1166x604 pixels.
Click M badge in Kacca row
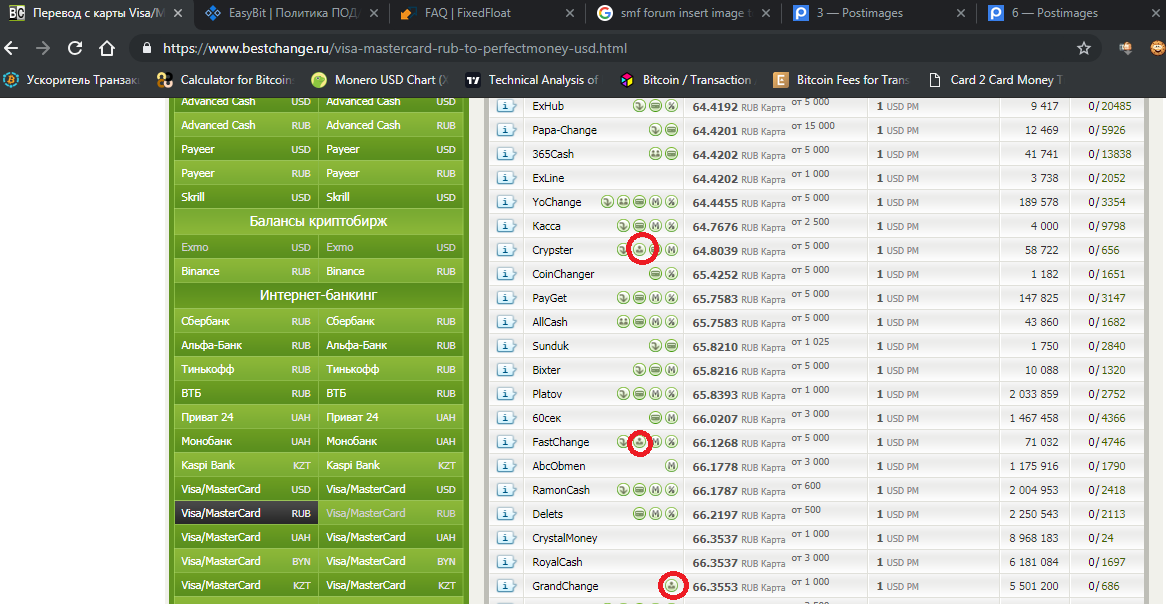click(655, 226)
